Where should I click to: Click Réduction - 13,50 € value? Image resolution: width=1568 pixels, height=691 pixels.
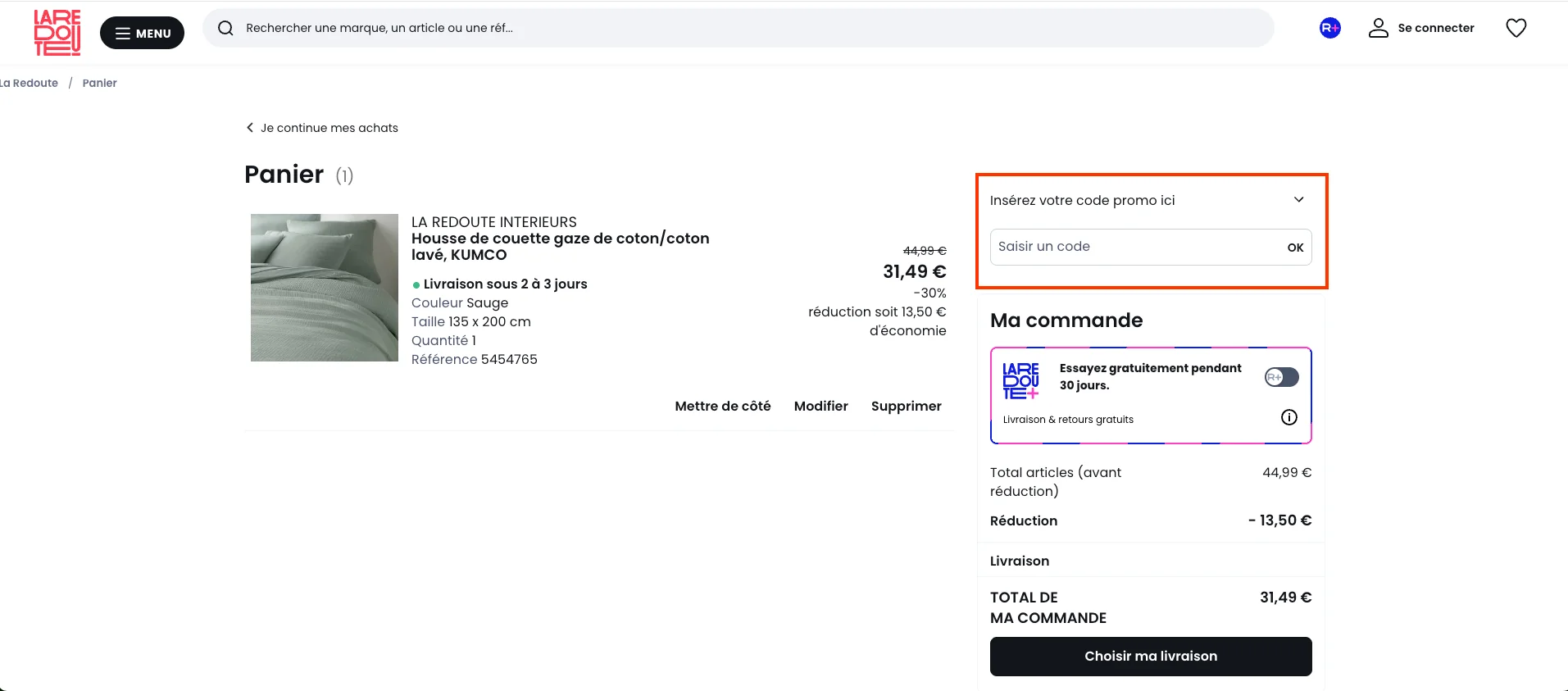click(1279, 521)
